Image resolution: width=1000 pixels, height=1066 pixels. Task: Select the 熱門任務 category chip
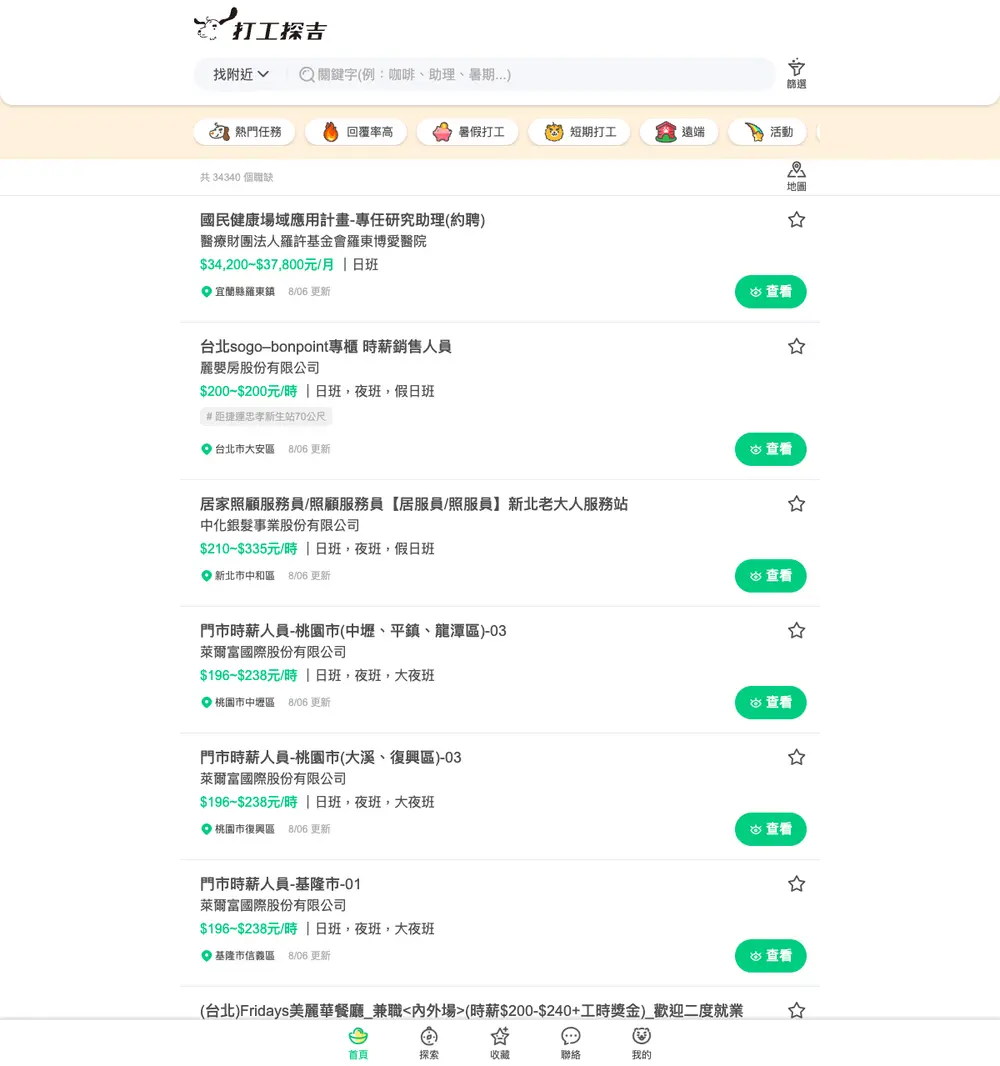click(x=244, y=132)
